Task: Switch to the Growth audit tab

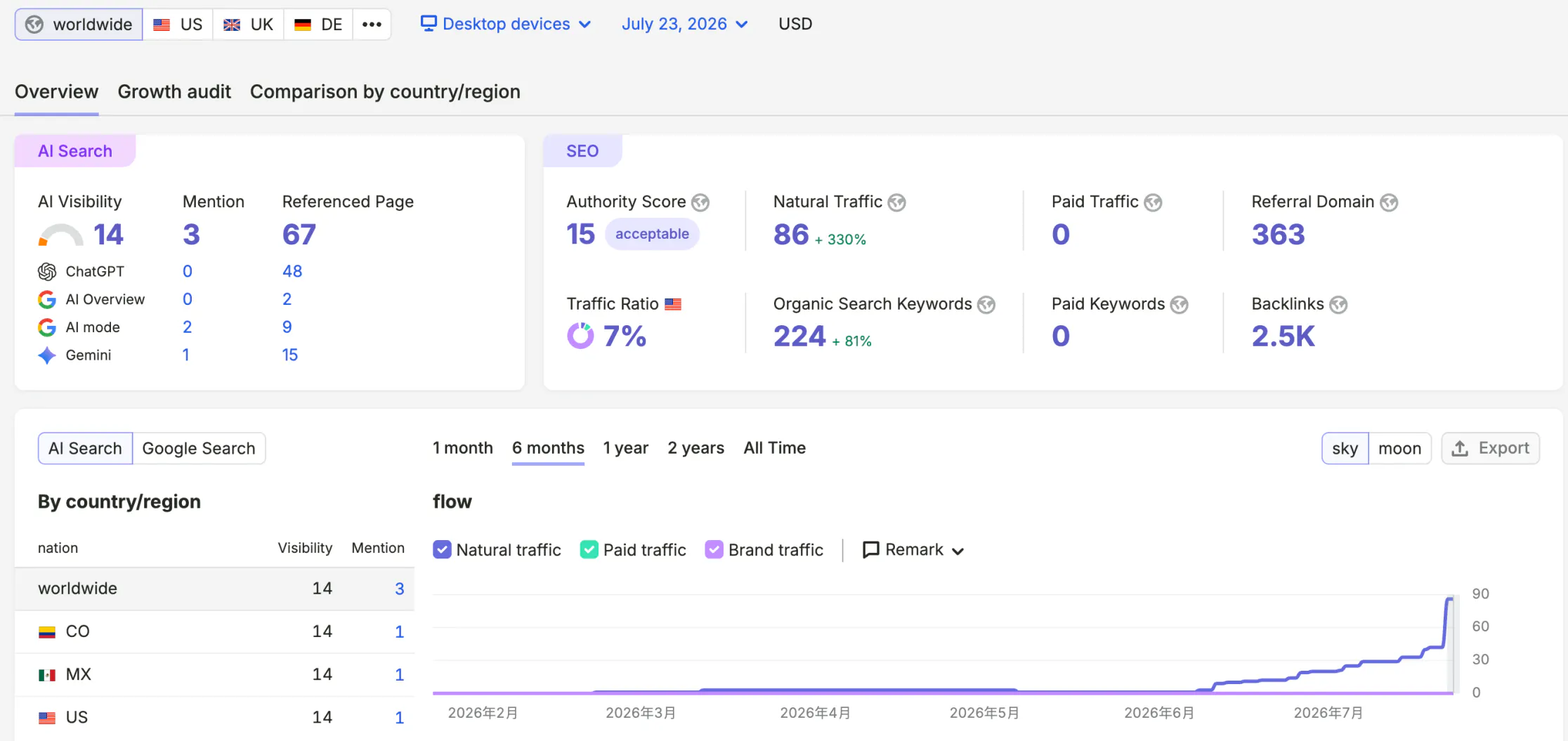Action: point(174,92)
